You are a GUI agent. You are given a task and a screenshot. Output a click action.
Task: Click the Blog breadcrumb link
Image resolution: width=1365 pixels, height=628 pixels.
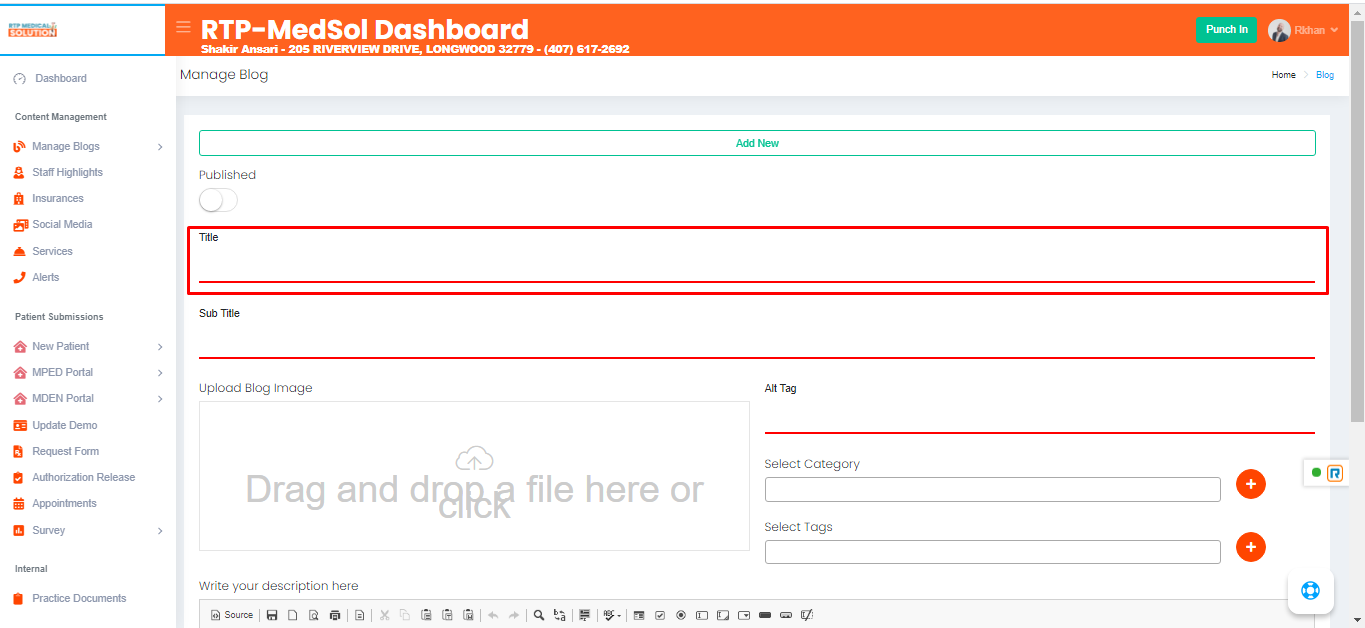1325,75
